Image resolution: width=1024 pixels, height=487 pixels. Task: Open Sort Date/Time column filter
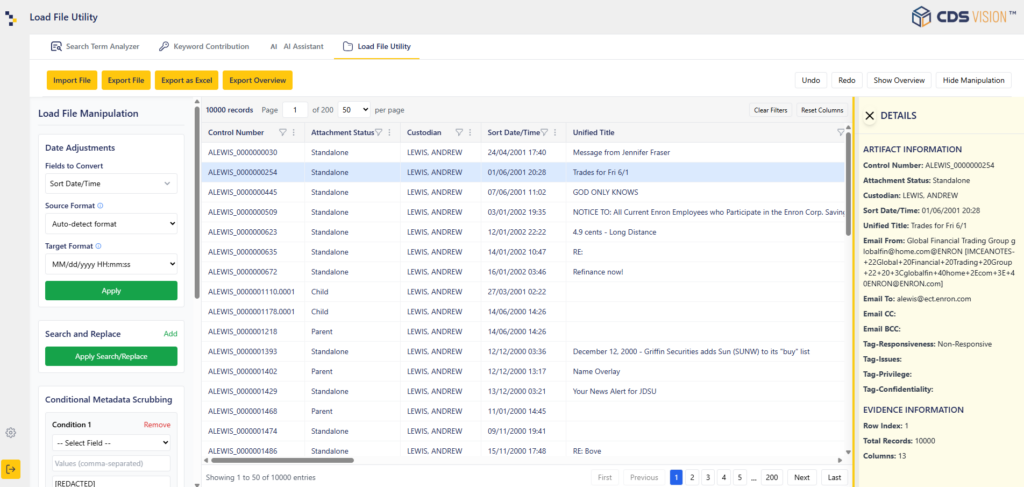pyautogui.click(x=544, y=133)
